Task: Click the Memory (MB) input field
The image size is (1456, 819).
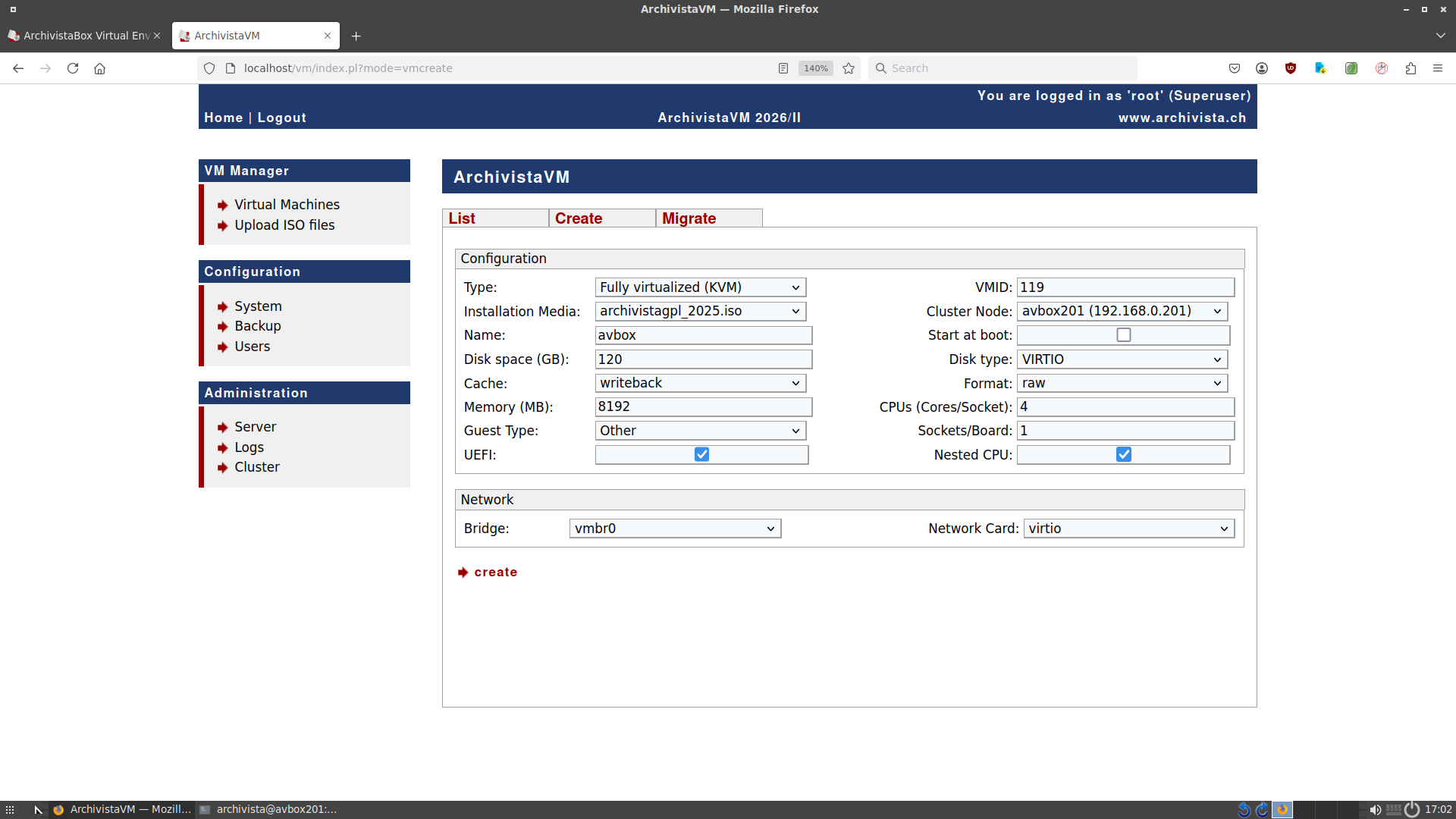Action: click(x=703, y=406)
